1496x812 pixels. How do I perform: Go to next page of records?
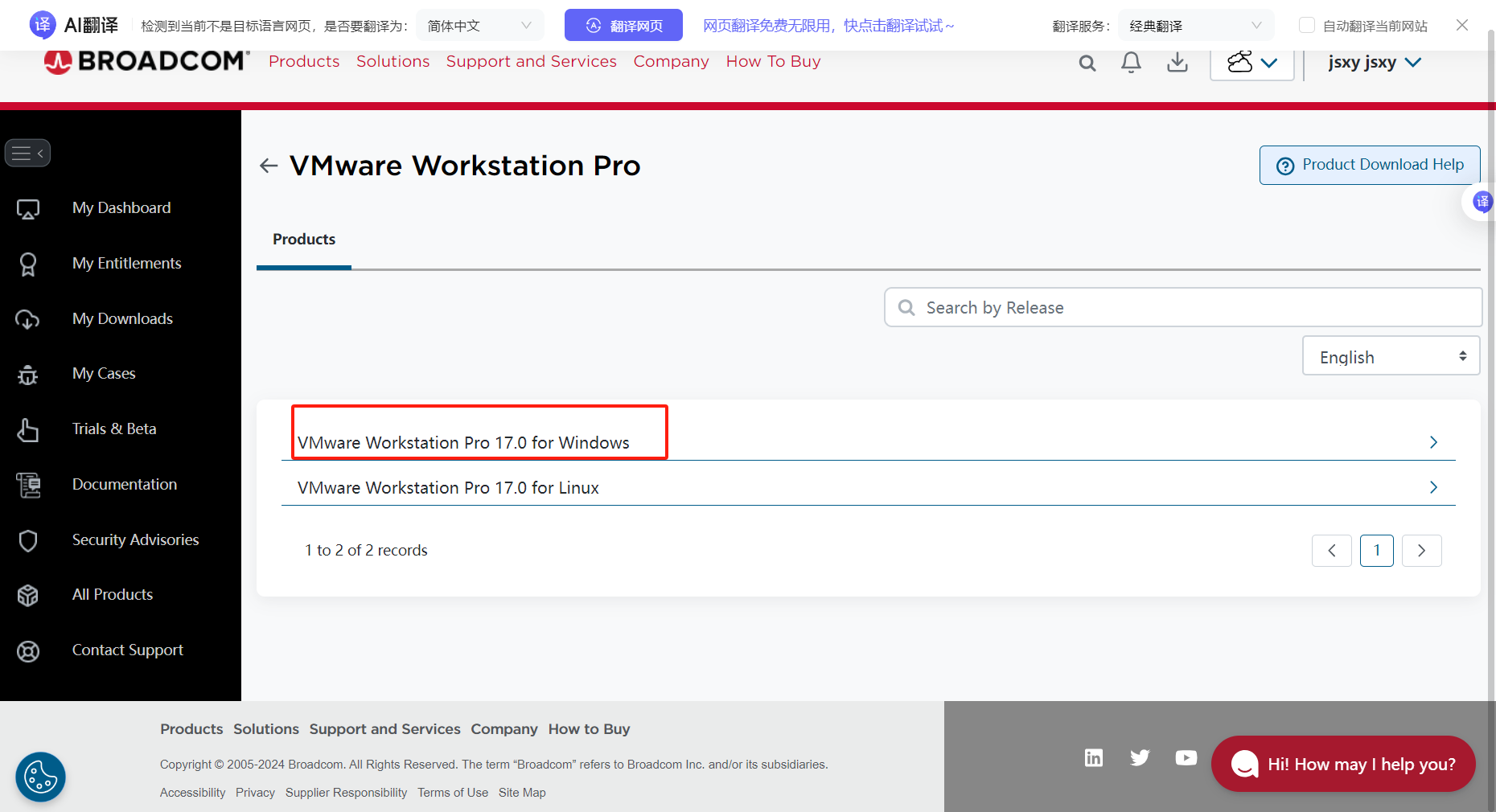click(x=1421, y=551)
